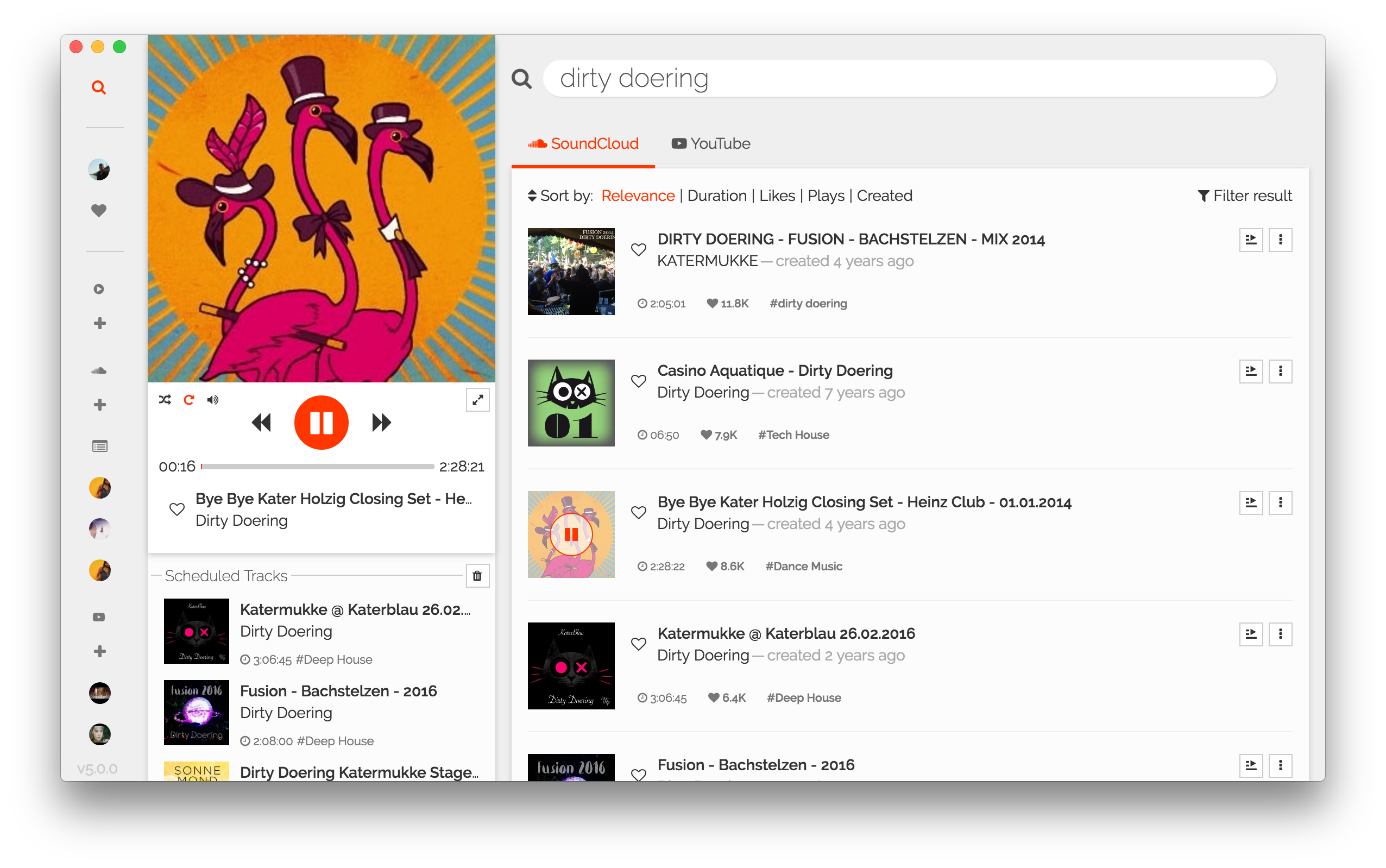Sort results by Relevance
Viewport: 1386px width, 868px height.
(638, 196)
